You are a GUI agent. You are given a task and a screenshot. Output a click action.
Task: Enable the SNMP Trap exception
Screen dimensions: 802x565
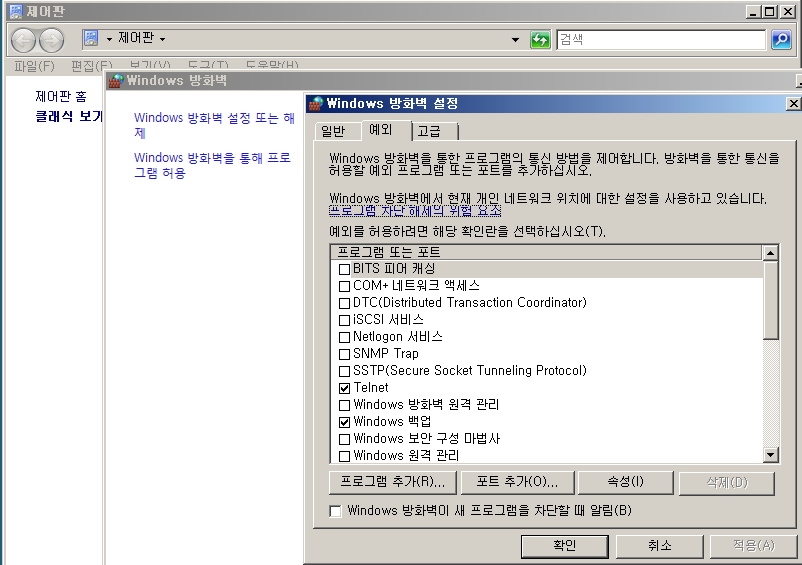344,354
